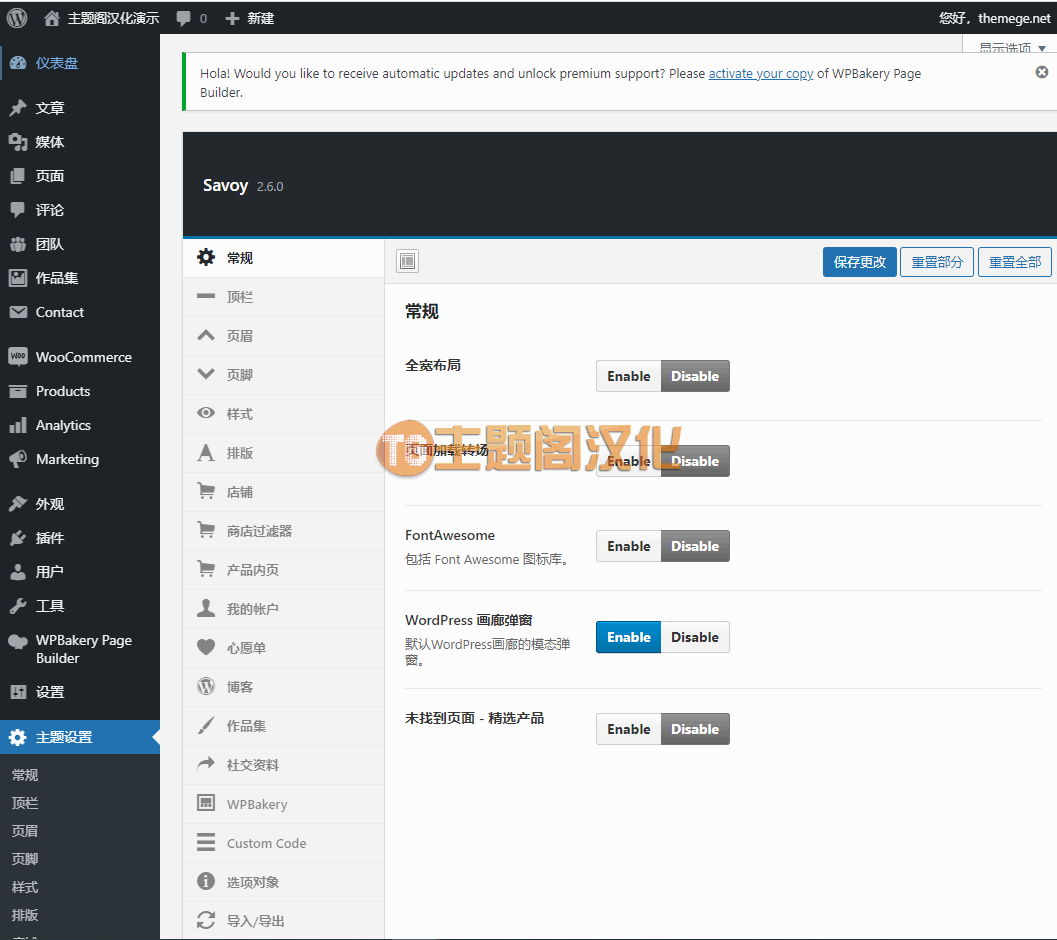
Task: Click the brush icon for 作品集 options
Action: tap(206, 726)
